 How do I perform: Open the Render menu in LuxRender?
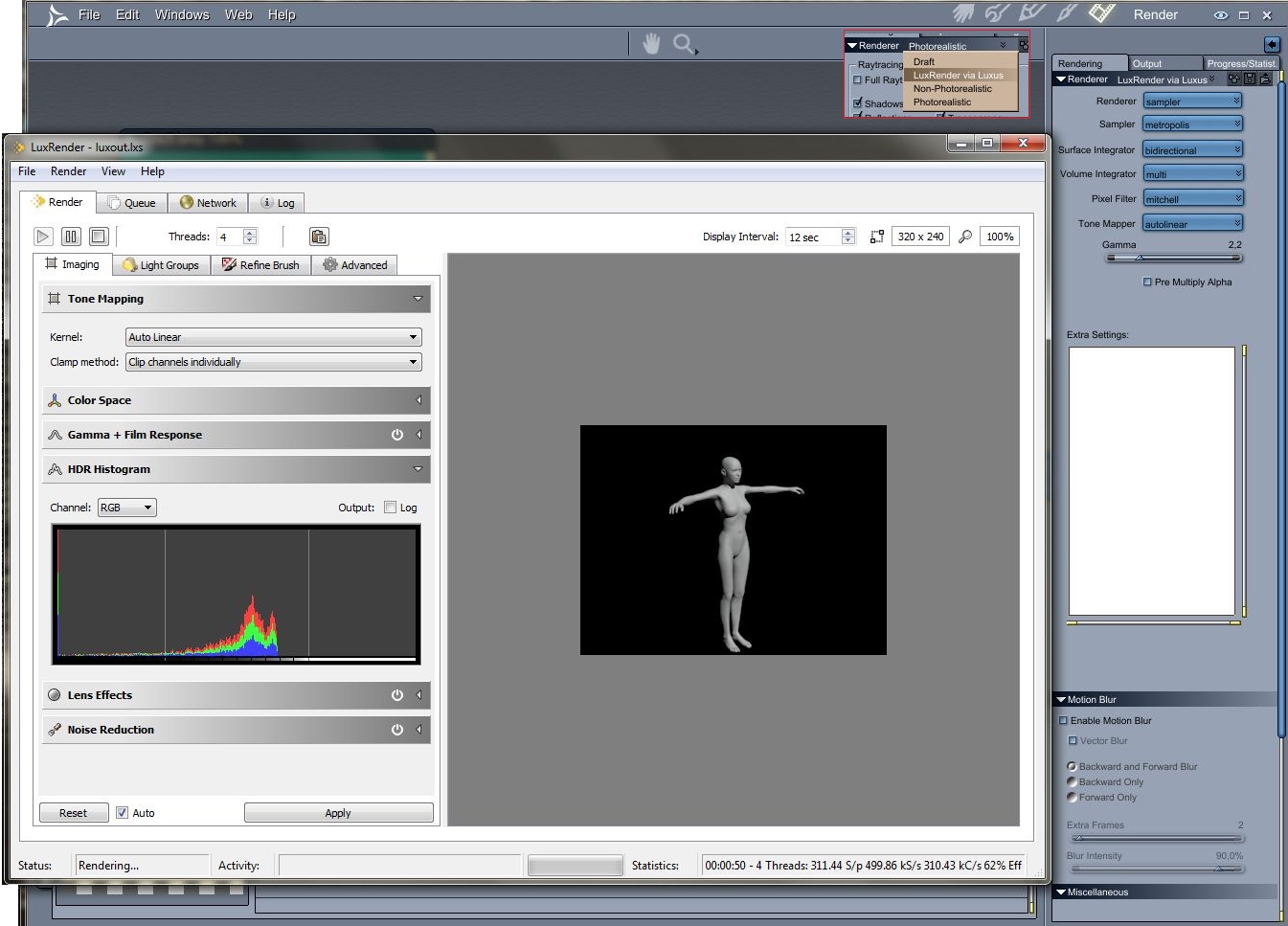click(68, 171)
